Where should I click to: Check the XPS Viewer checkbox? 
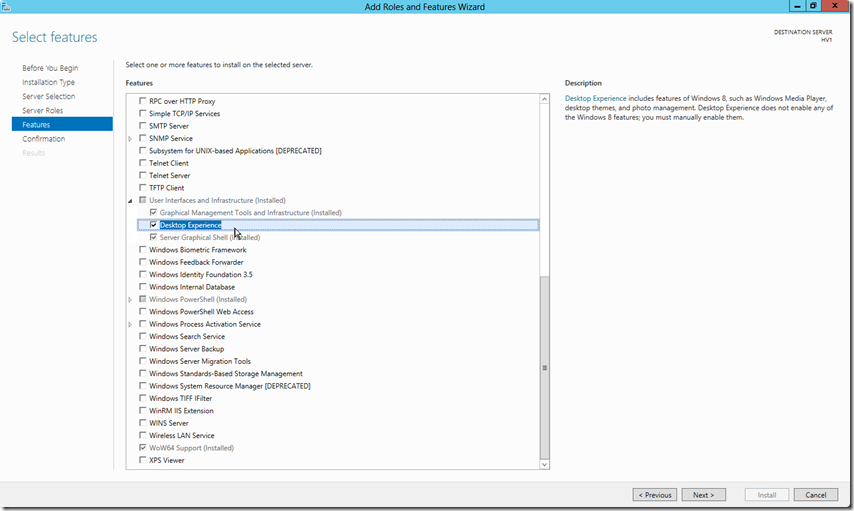(x=143, y=460)
